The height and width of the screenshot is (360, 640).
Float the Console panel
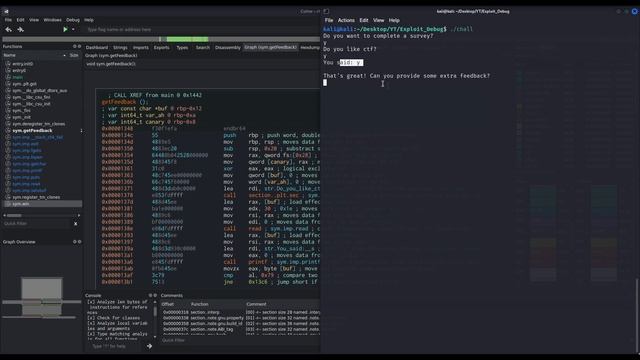(150, 295)
